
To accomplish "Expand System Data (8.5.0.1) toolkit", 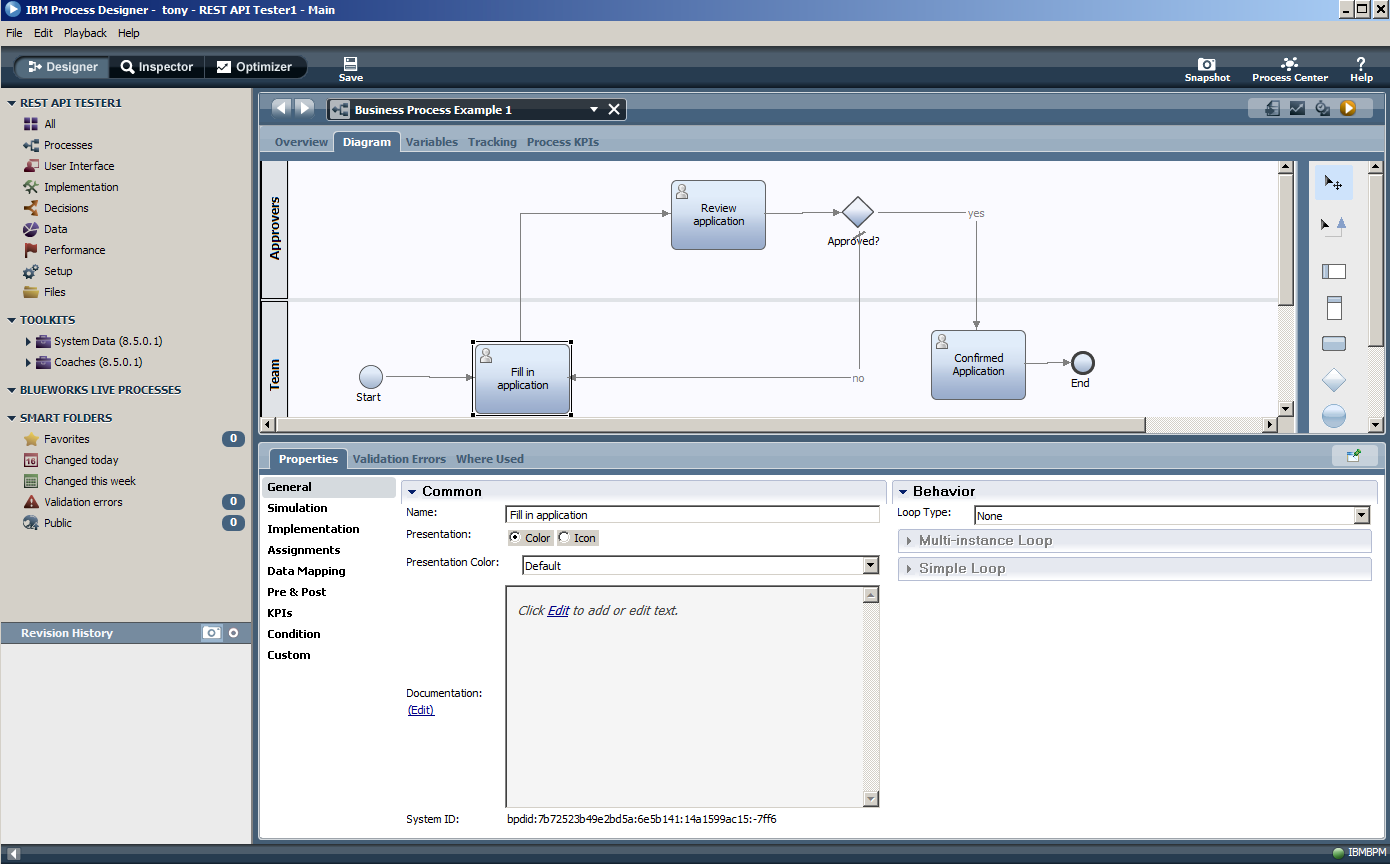I will 28,341.
